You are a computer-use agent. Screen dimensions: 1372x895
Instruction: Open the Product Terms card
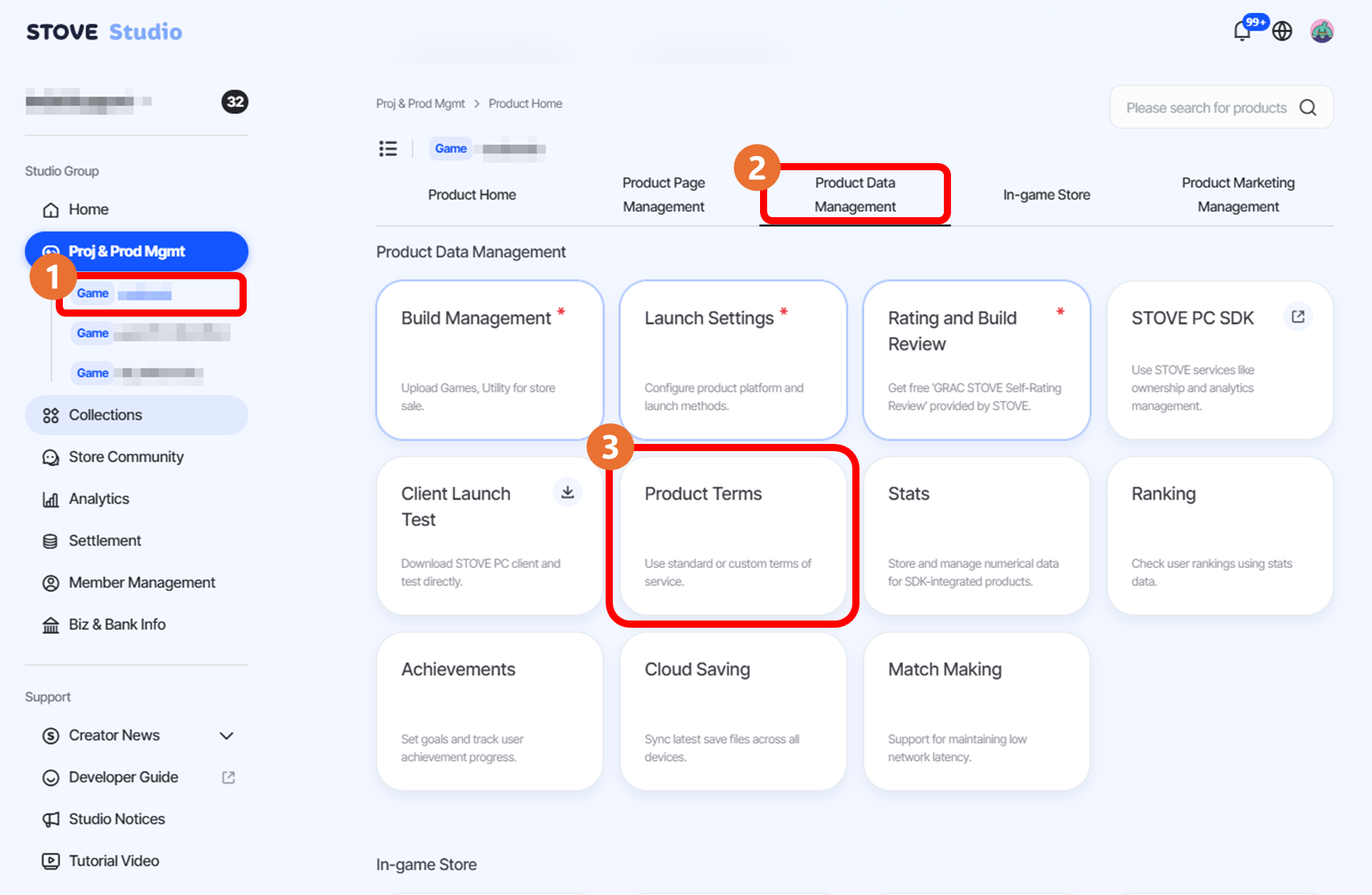733,535
